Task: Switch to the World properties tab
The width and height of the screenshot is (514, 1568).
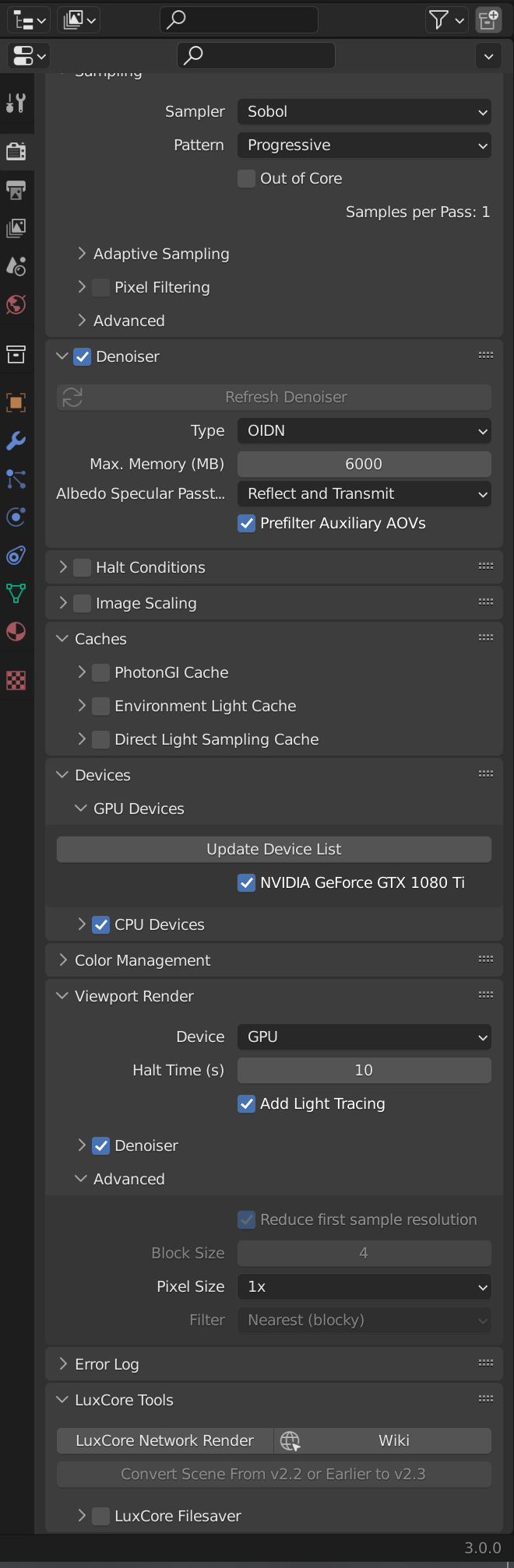Action: click(x=16, y=304)
